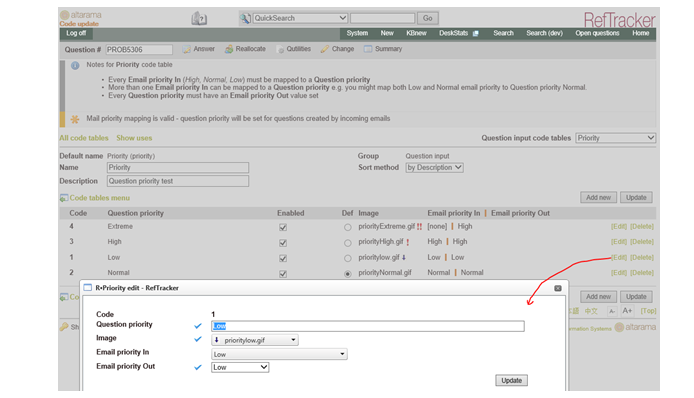Toggle Enabled checkbox for Normal priority
Viewport: 694px width, 398px height.
(283, 274)
